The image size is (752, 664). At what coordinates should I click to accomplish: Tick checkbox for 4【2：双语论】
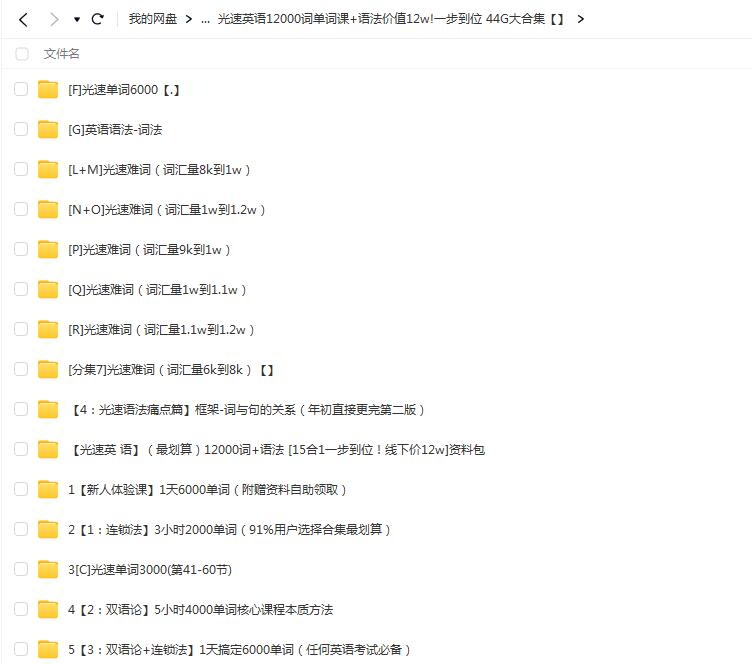click(x=21, y=609)
